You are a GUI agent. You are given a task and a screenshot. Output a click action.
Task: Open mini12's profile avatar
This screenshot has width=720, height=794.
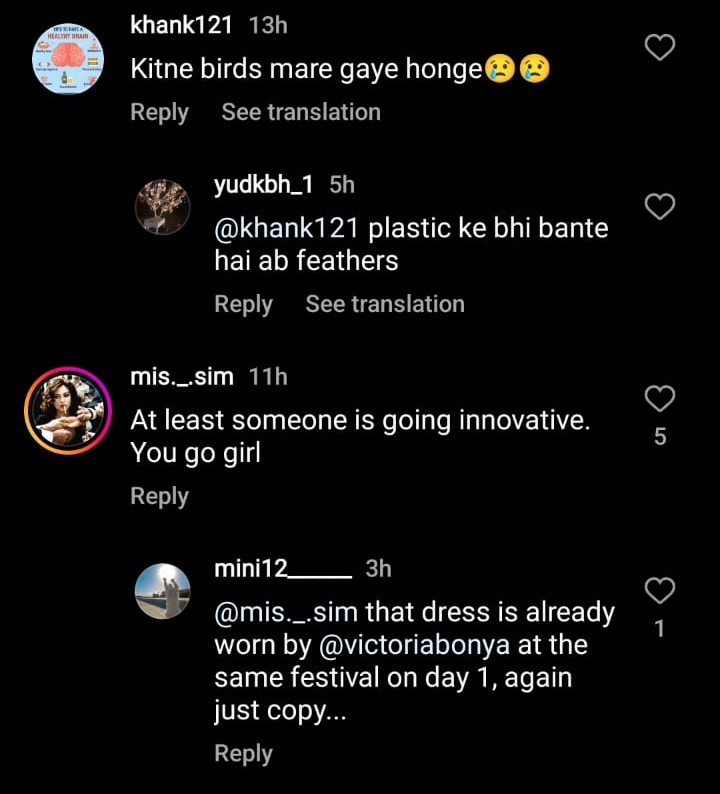[x=162, y=591]
